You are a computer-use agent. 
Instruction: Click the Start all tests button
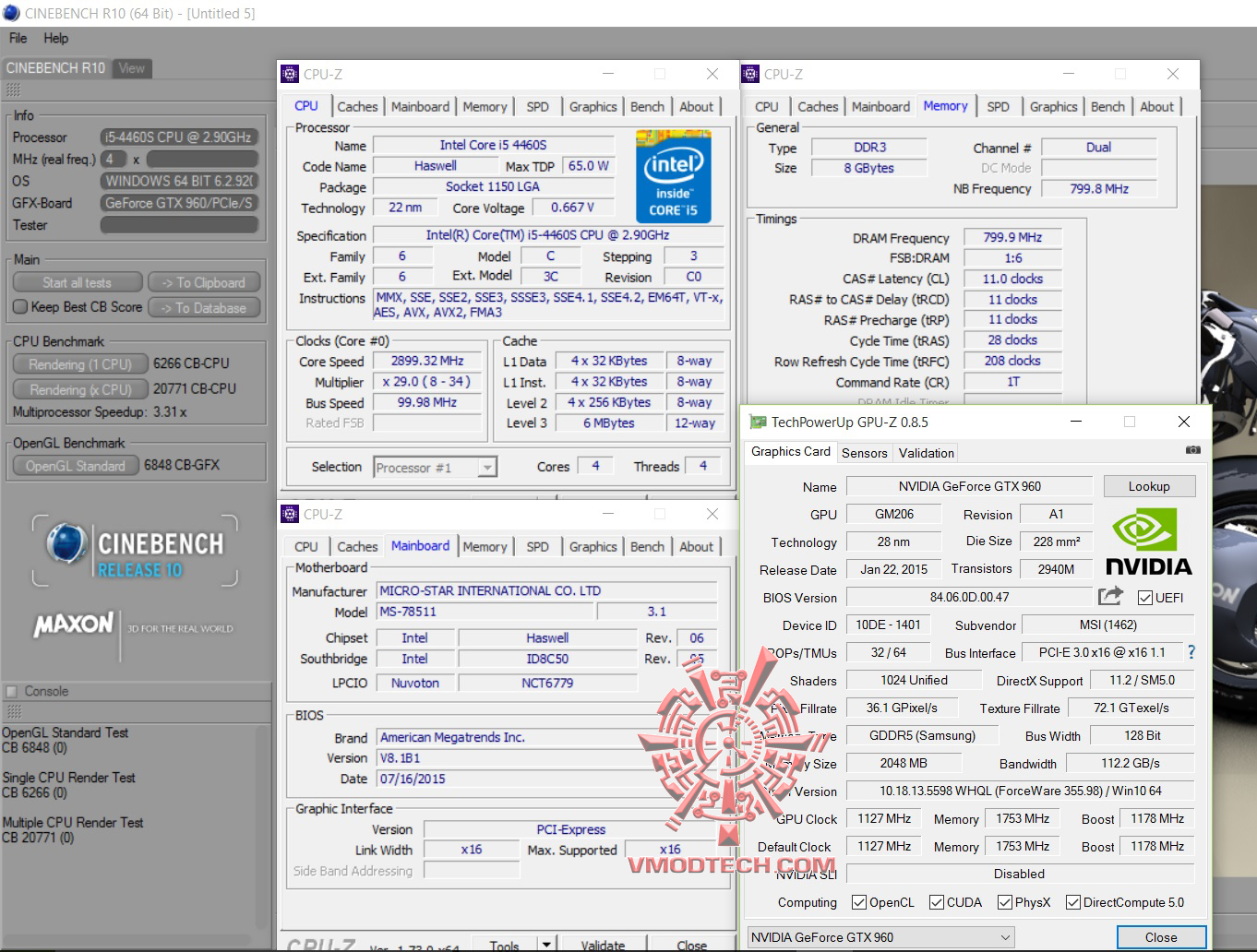tap(78, 282)
